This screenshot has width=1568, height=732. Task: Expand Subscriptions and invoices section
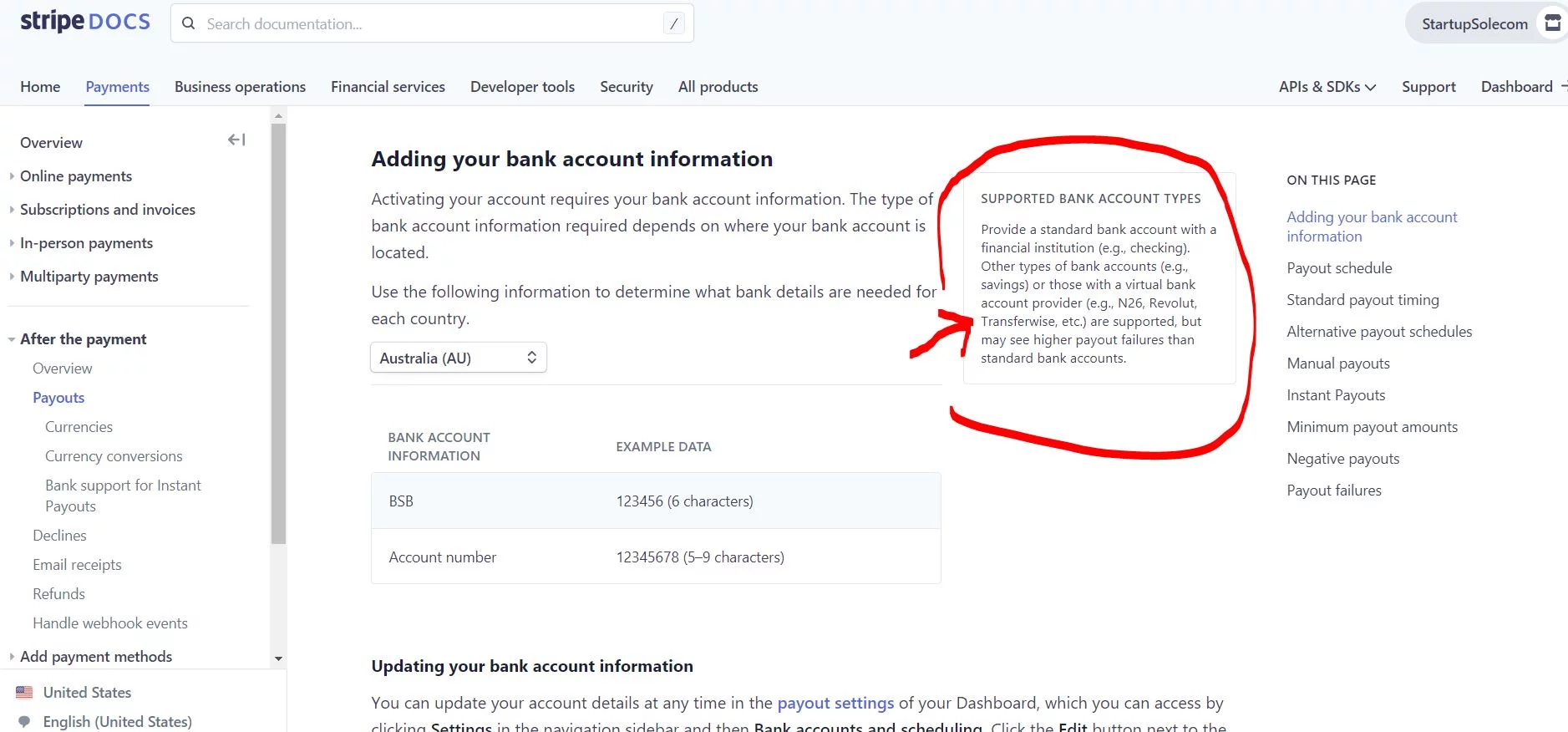tap(12, 210)
